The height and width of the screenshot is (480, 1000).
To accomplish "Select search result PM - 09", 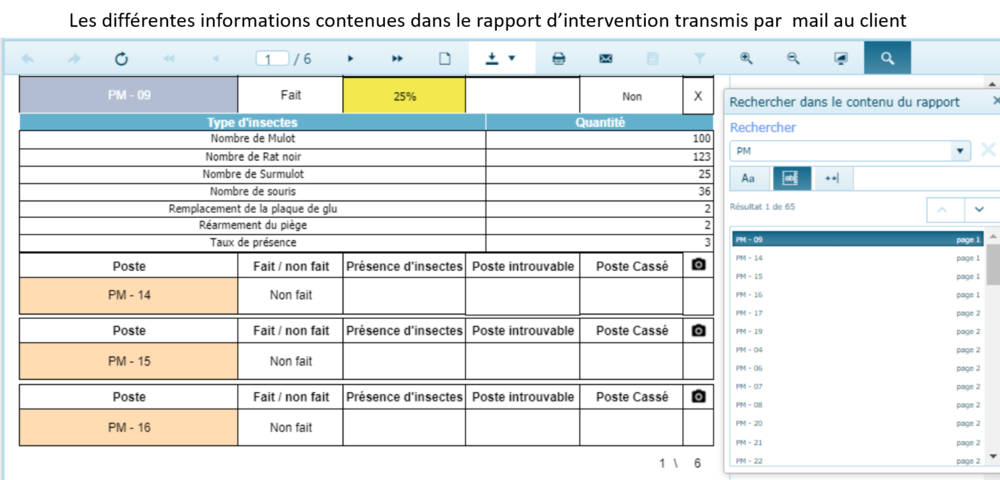I will 858,240.
